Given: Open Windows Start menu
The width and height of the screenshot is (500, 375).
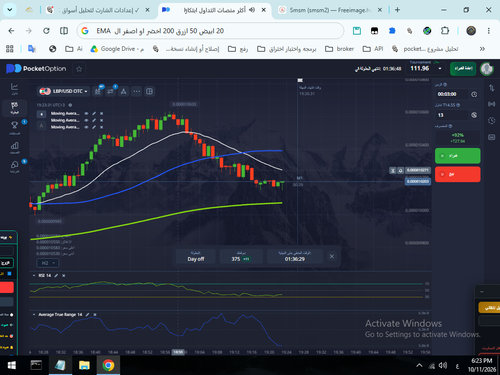Looking at the screenshot, I should (x=12, y=366).
